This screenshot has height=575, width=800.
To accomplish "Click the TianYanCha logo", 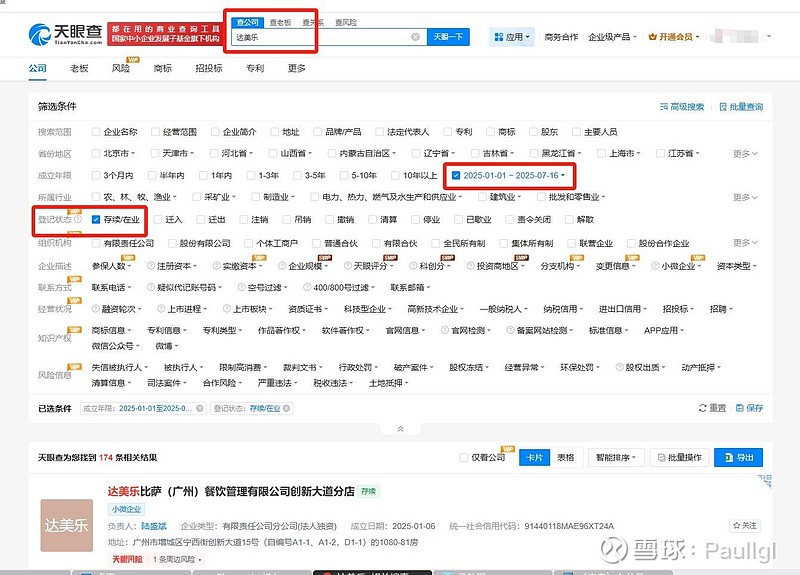I will 65,34.
